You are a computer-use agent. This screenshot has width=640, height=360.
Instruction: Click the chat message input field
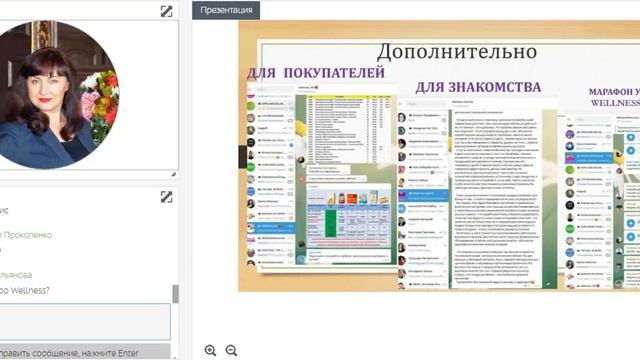85,322
